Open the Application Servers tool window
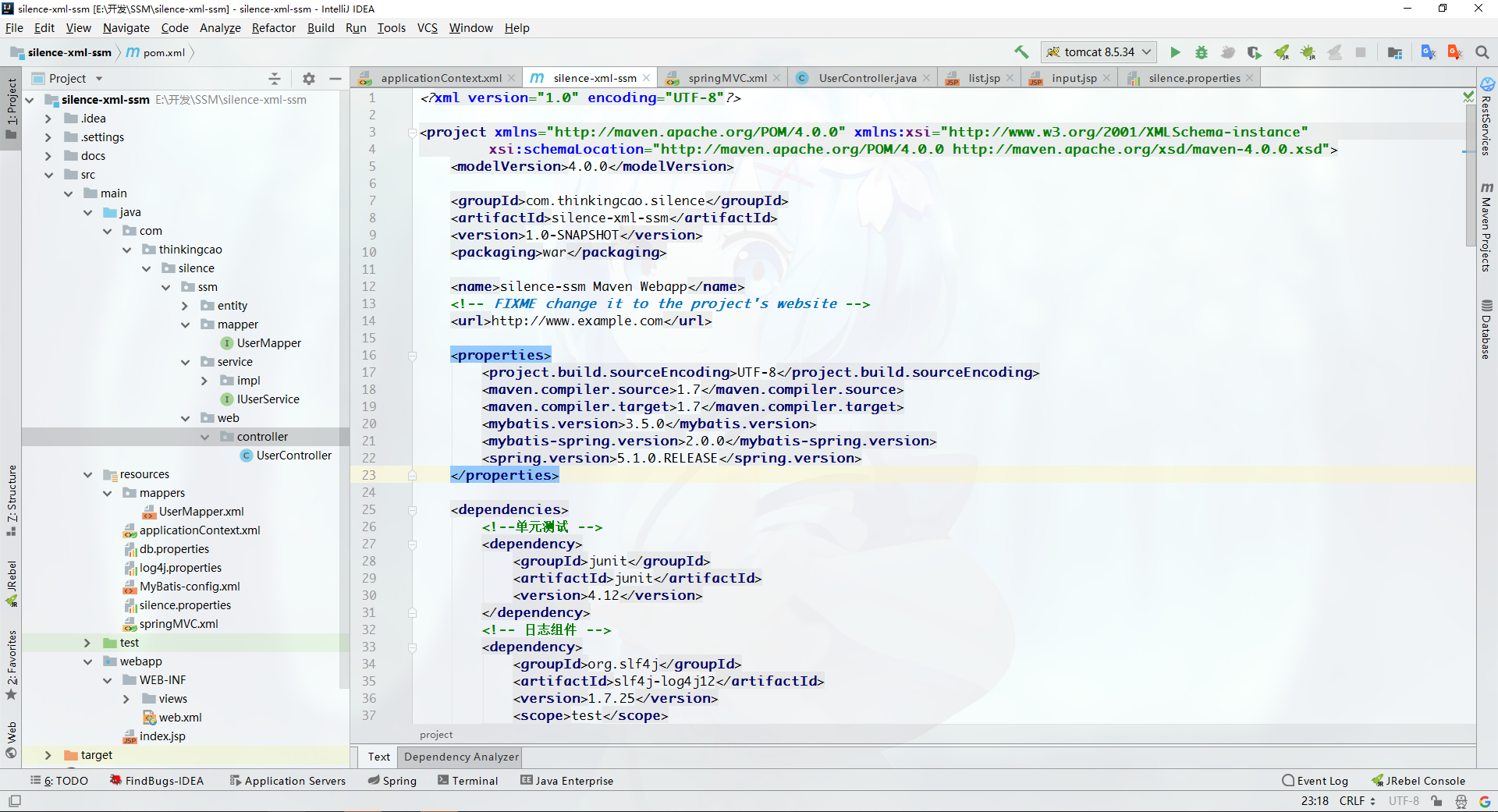The width and height of the screenshot is (1498, 812). click(x=287, y=781)
